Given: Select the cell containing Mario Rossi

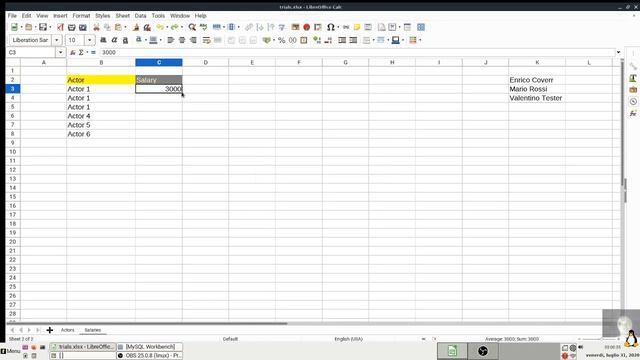Looking at the screenshot, I should pyautogui.click(x=537, y=89).
